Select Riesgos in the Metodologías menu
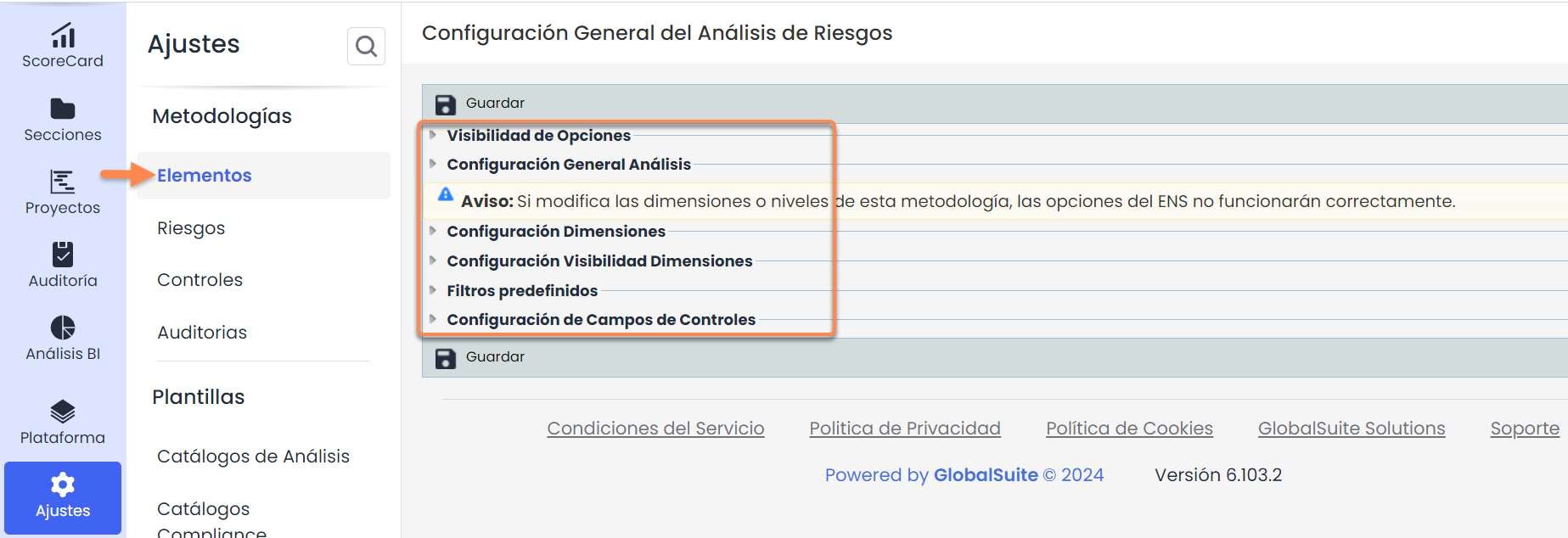Viewport: 1568px width, 538px height. pyautogui.click(x=191, y=227)
